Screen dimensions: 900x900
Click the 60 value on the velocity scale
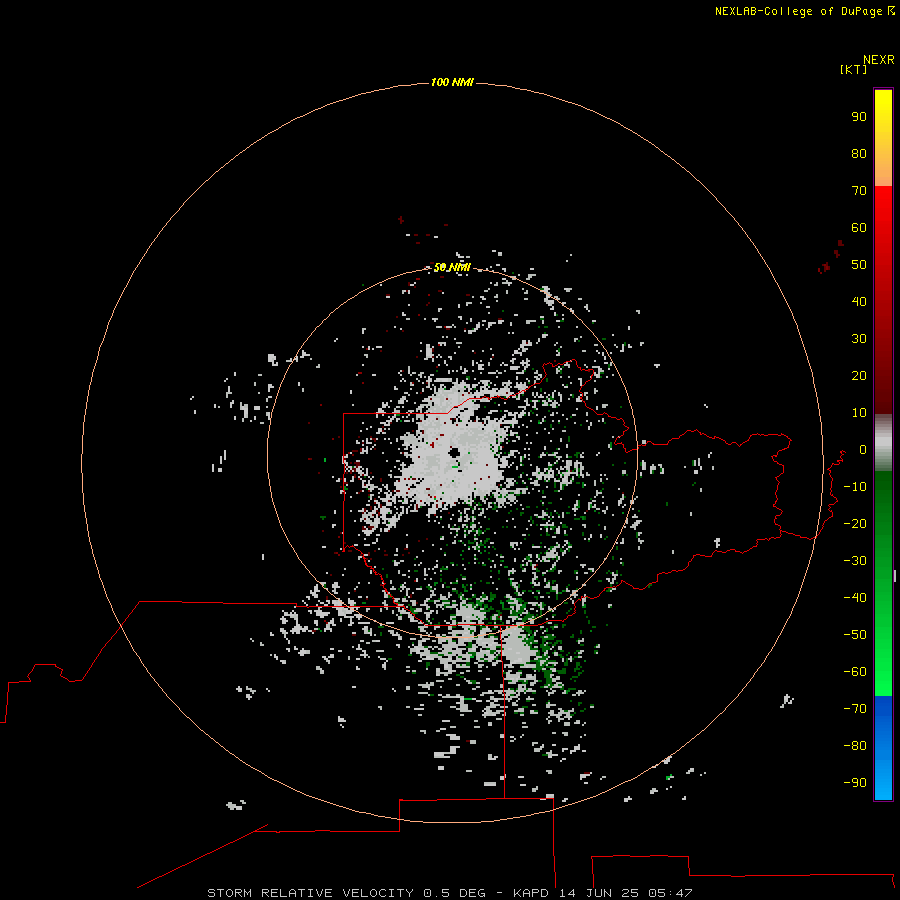point(859,228)
